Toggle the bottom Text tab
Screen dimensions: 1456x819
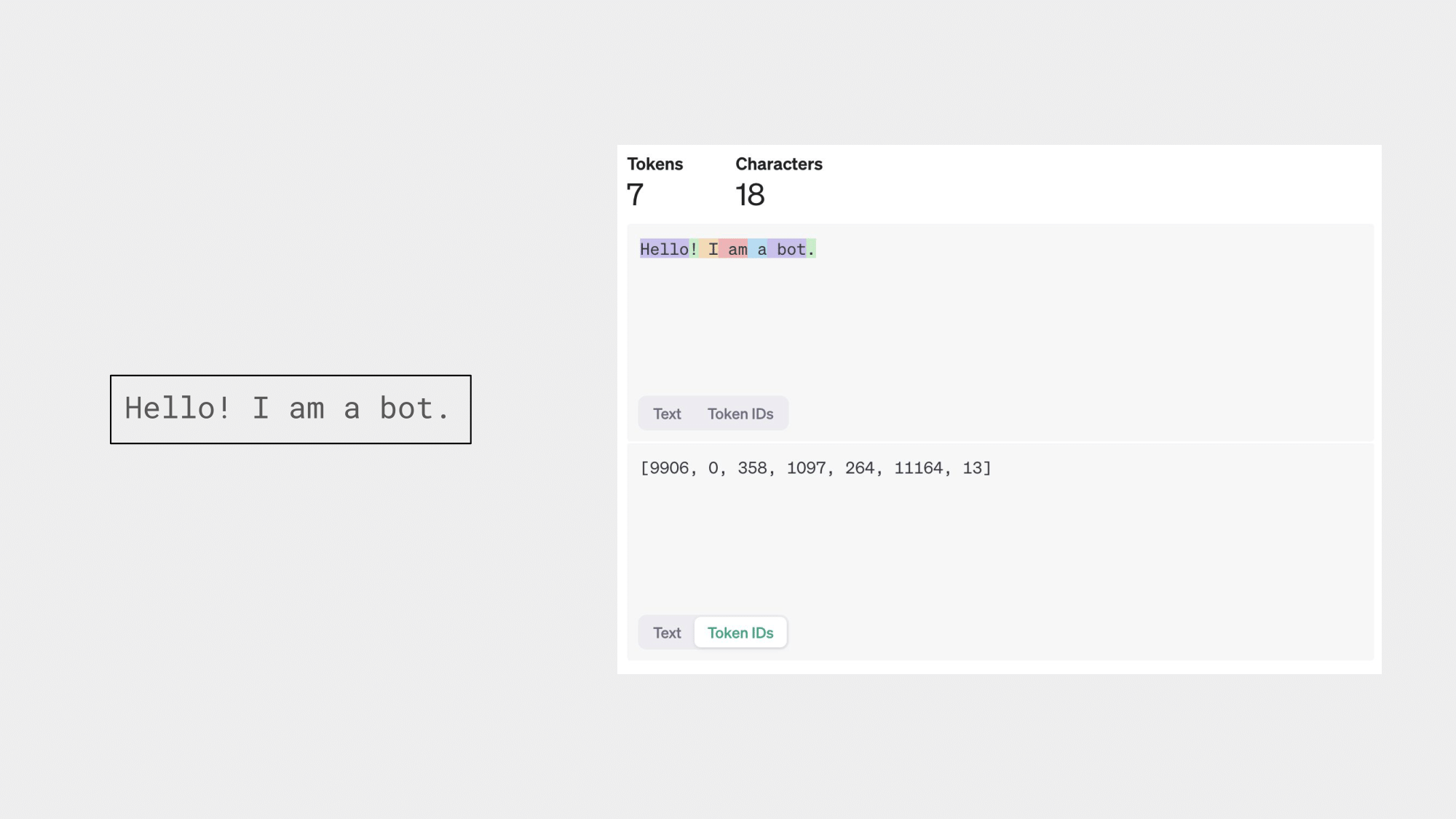click(x=666, y=632)
